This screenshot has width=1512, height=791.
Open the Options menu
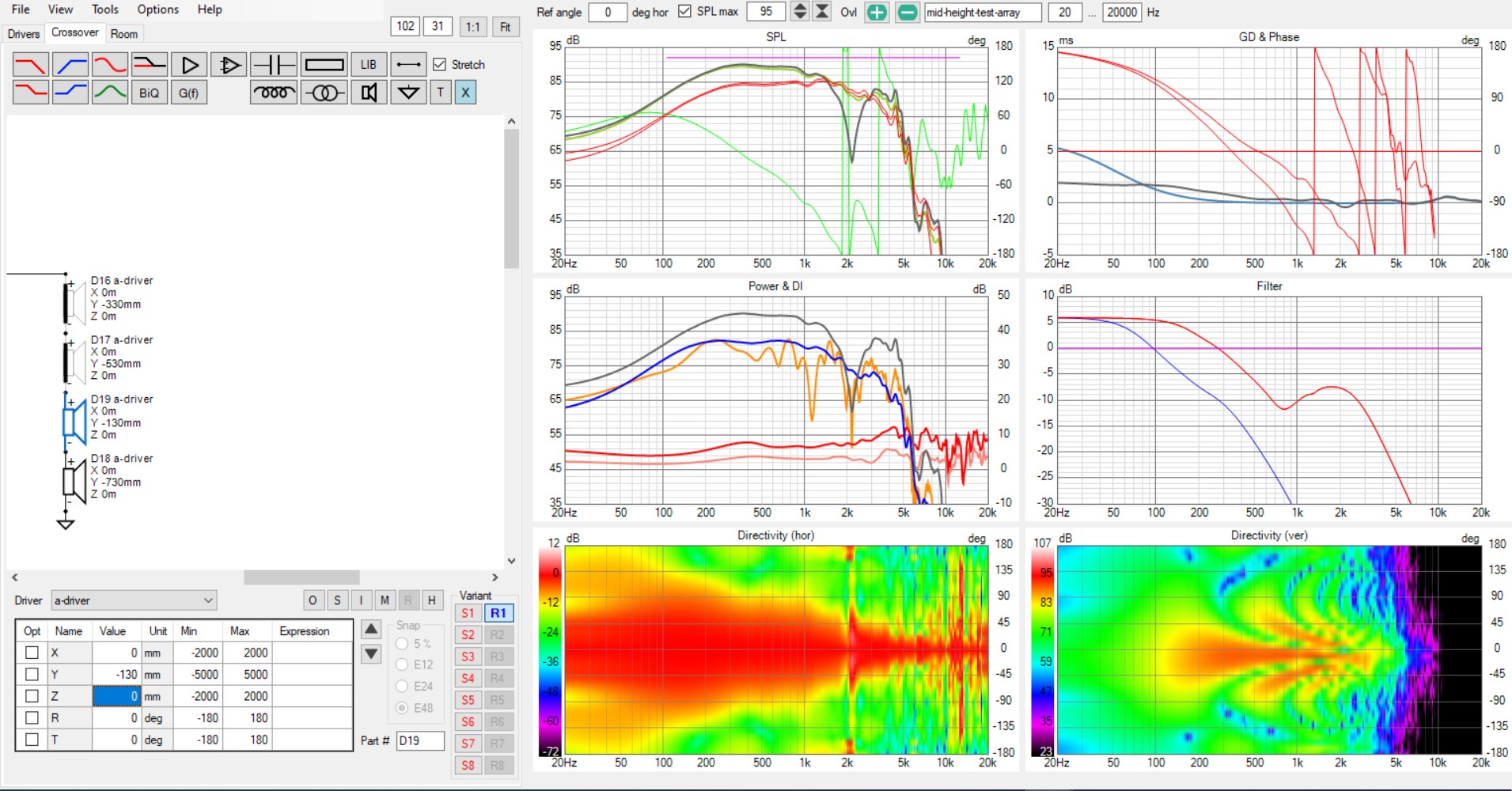point(157,9)
